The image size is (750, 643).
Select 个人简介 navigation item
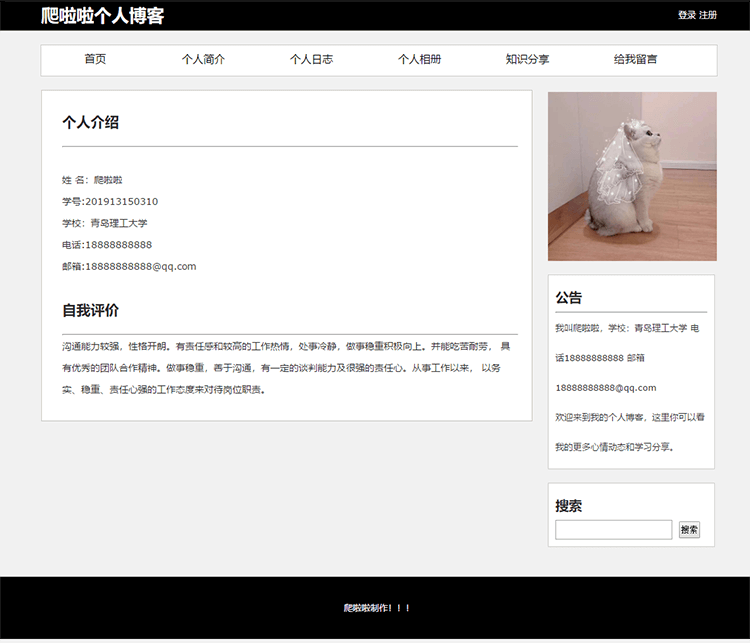click(203, 60)
